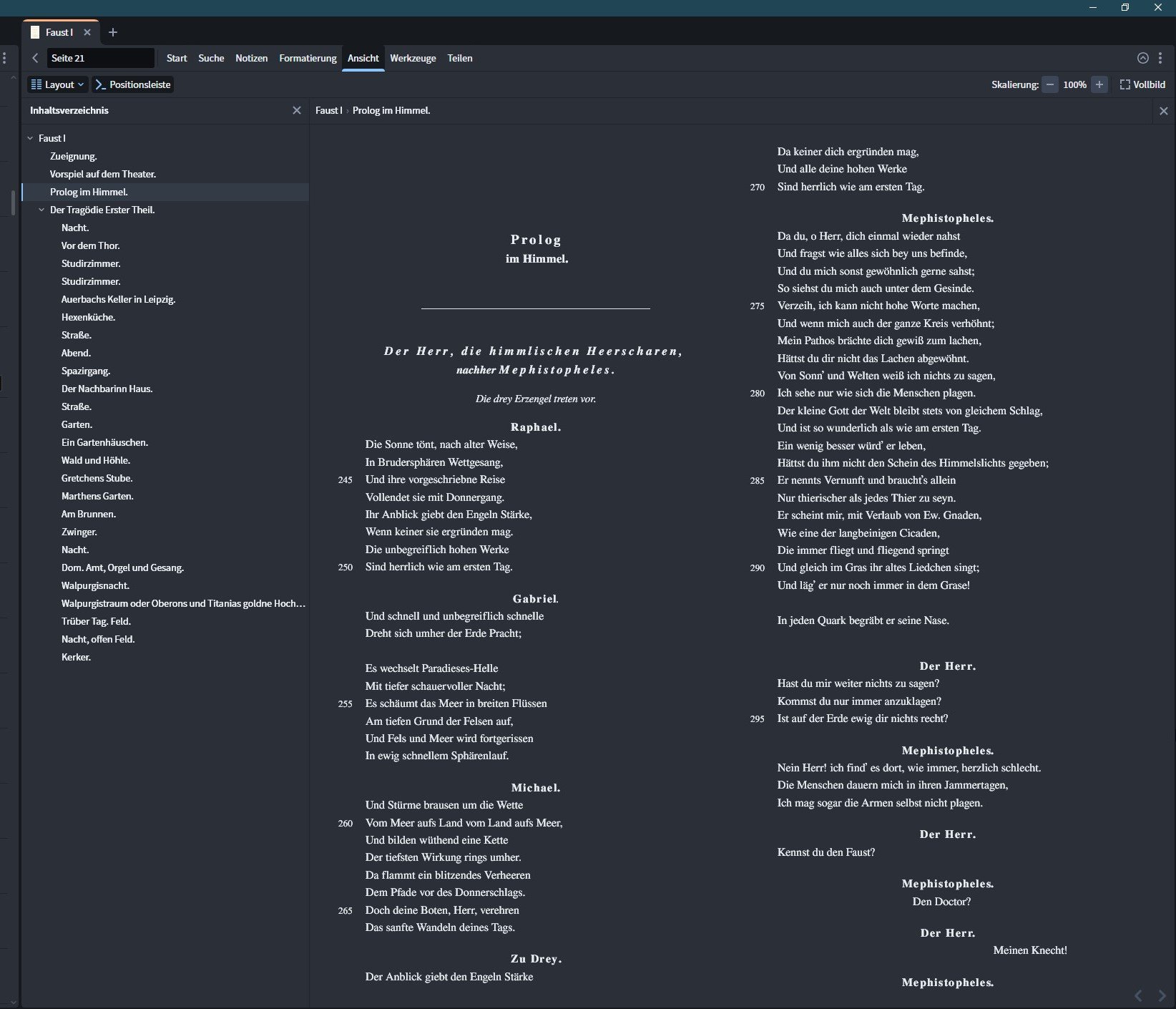Open the top-right three-dot menu
Screen dimensions: 1176x1009
[x=1161, y=58]
